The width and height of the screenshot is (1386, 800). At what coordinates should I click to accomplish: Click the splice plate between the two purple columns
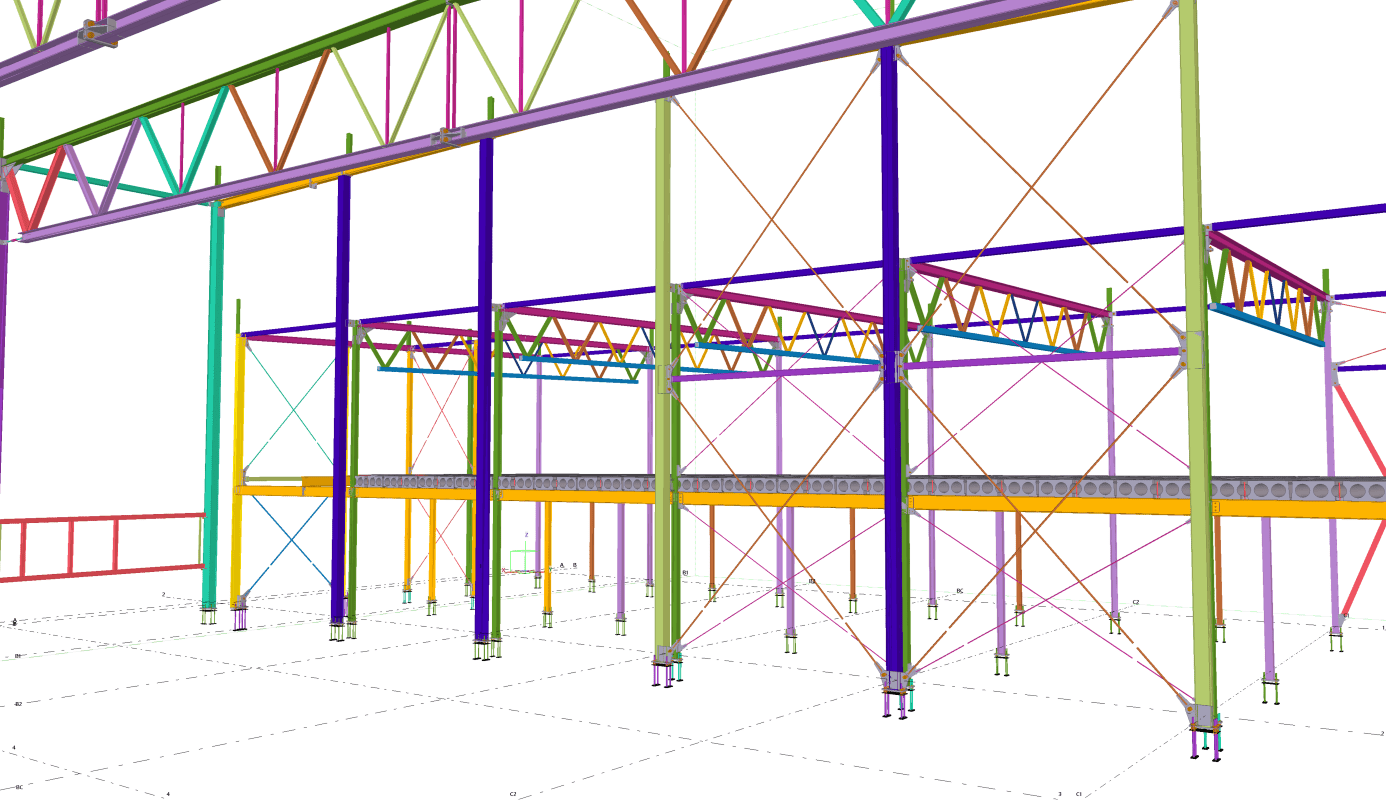click(x=450, y=135)
